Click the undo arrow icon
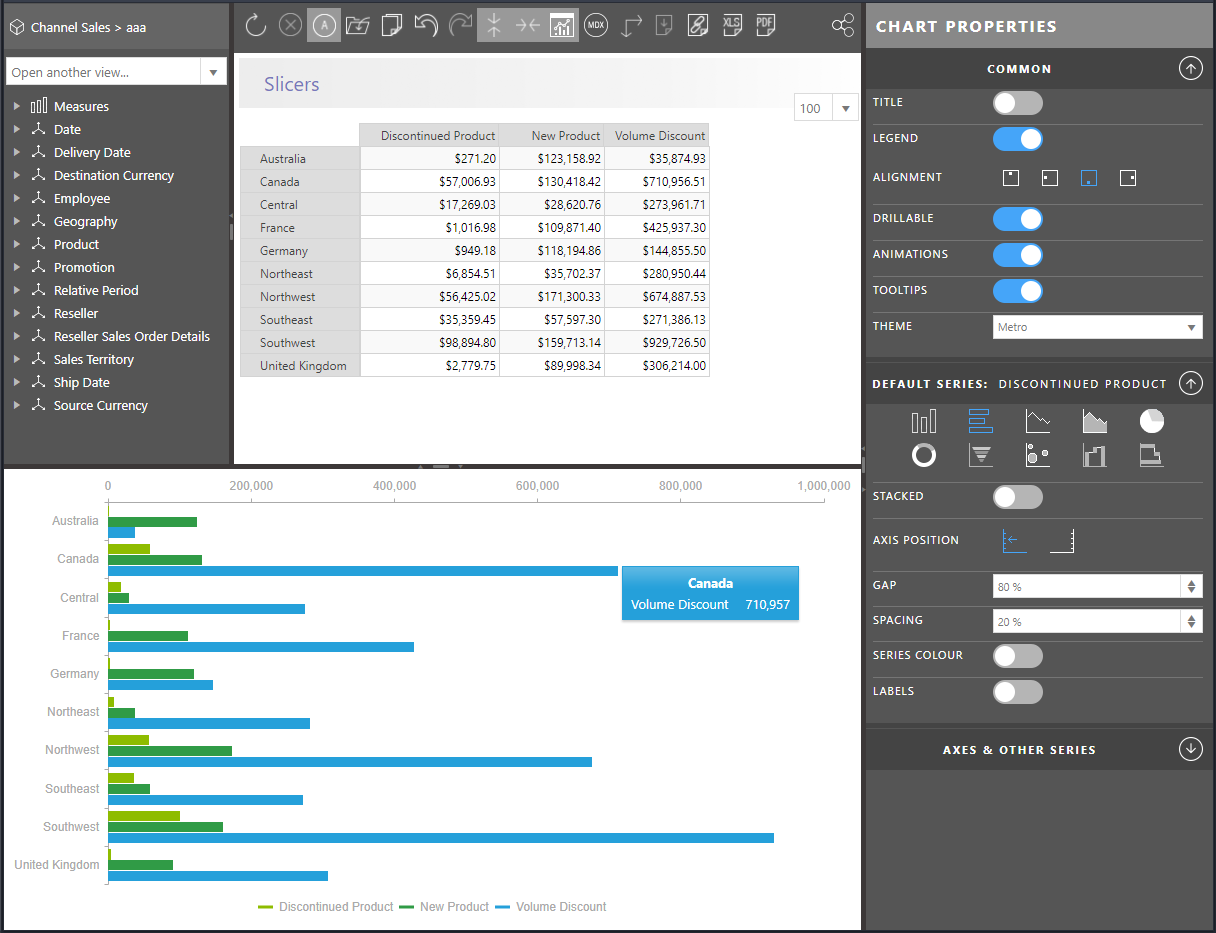This screenshot has height=933, width=1216. 426,26
